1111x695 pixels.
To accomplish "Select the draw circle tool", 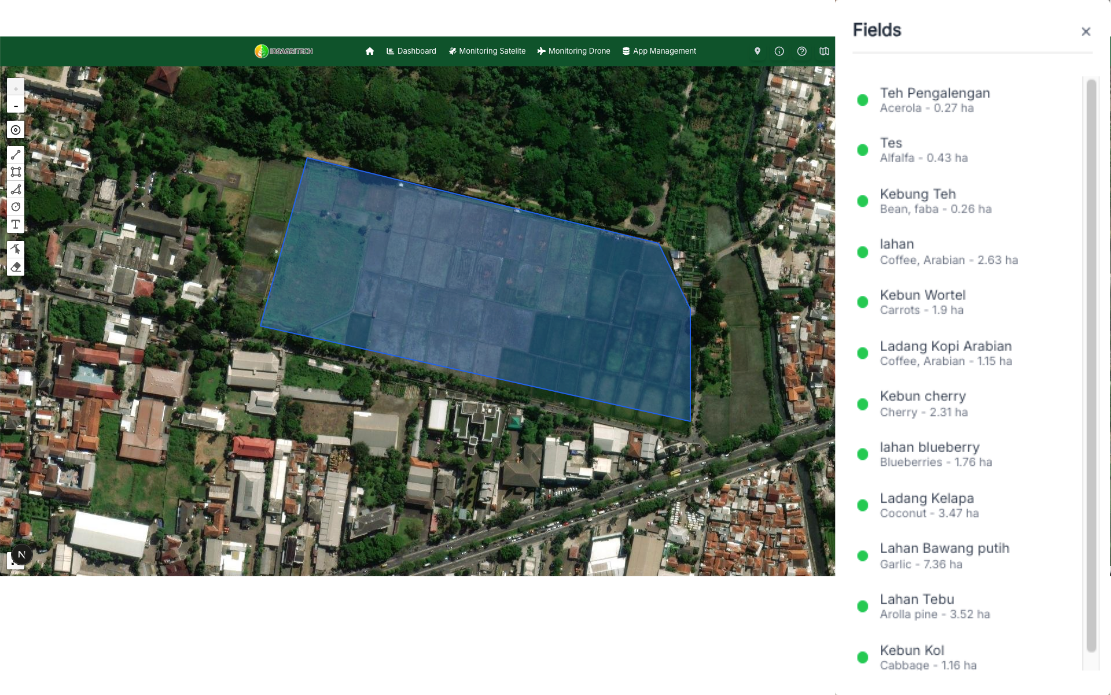I will click(x=15, y=207).
